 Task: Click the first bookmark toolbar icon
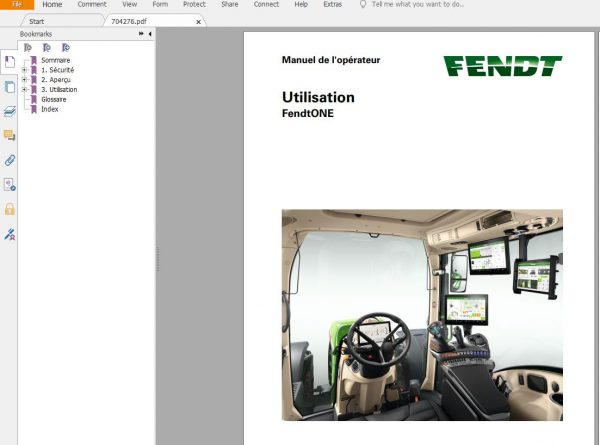click(x=28, y=47)
